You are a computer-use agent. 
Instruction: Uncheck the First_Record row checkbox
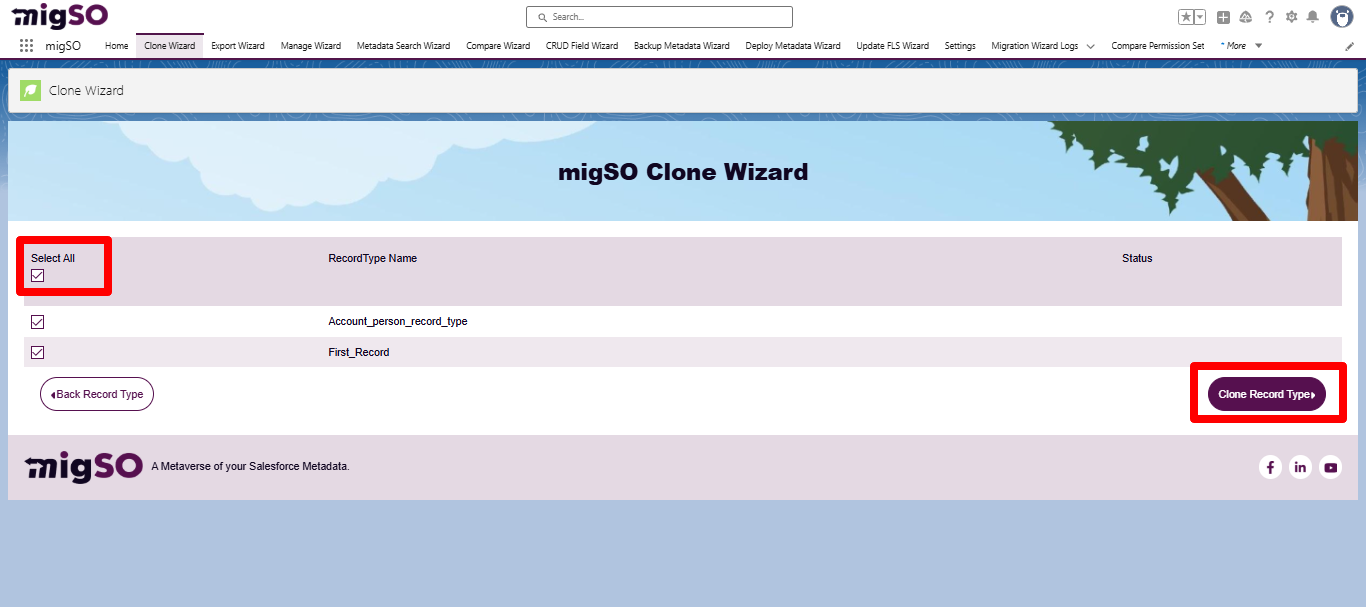coord(38,352)
